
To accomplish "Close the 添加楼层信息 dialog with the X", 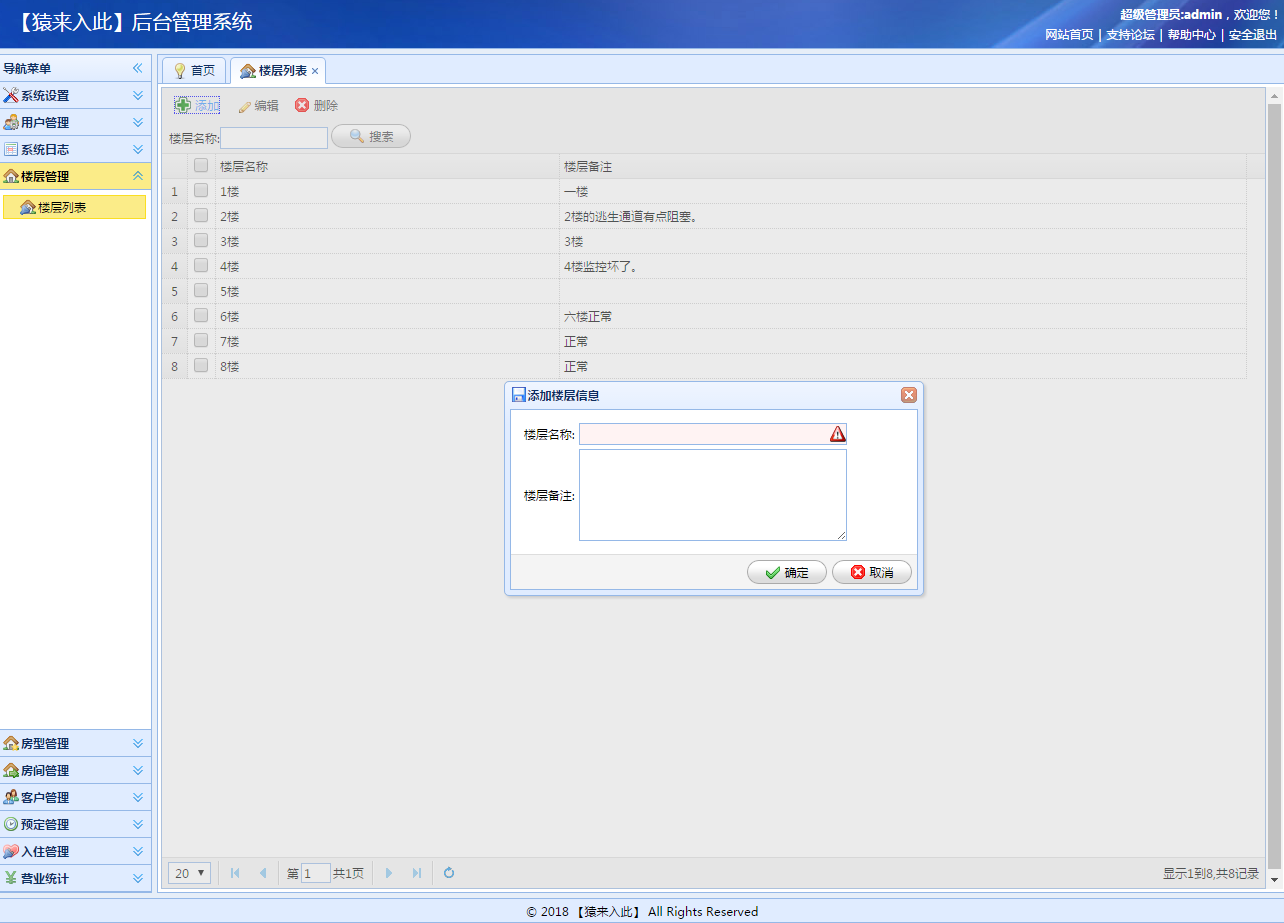I will coord(909,395).
